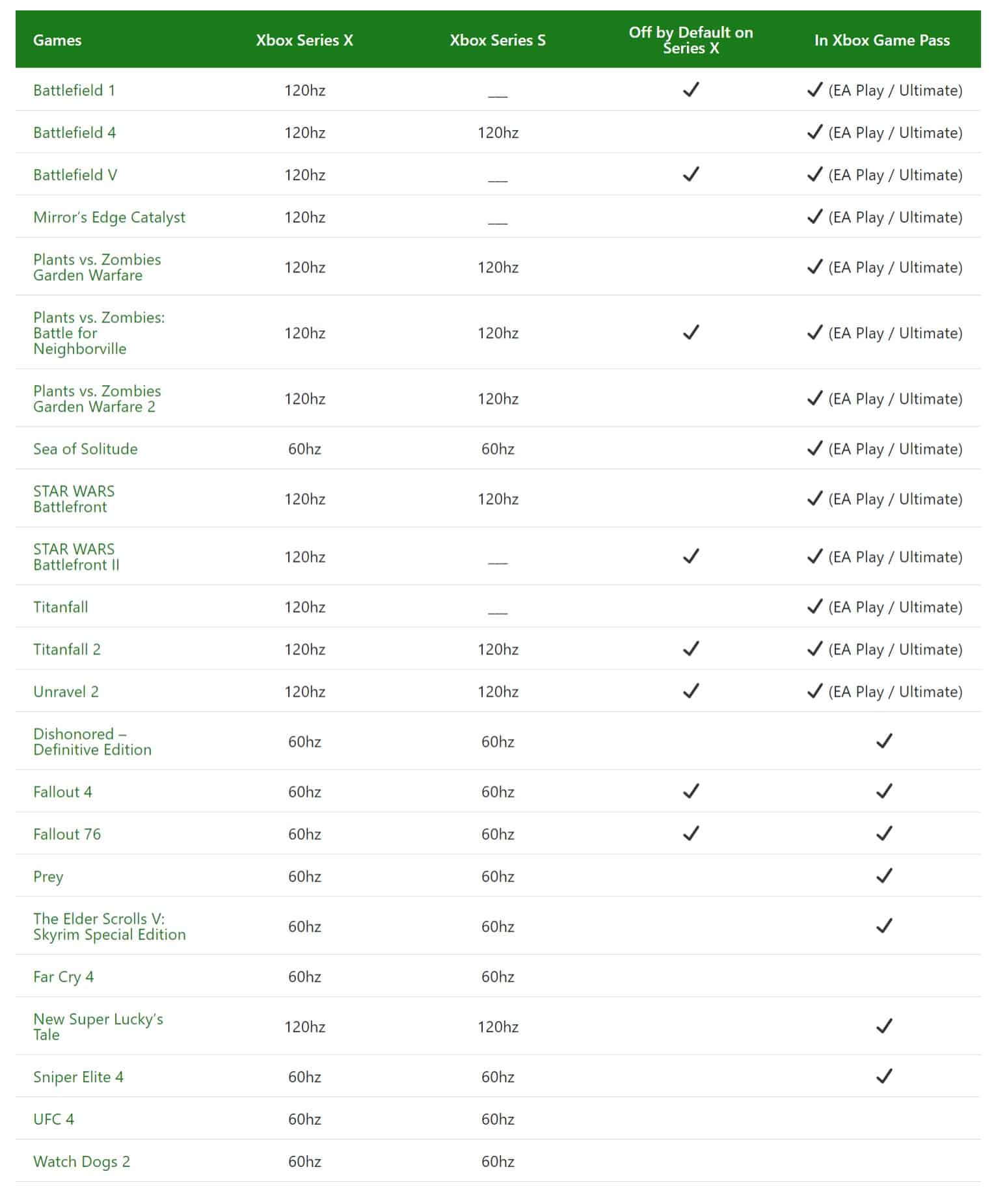This screenshot has height=1204, width=996.
Task: Click the In Xbox Game Pass column header
Action: coord(882,40)
